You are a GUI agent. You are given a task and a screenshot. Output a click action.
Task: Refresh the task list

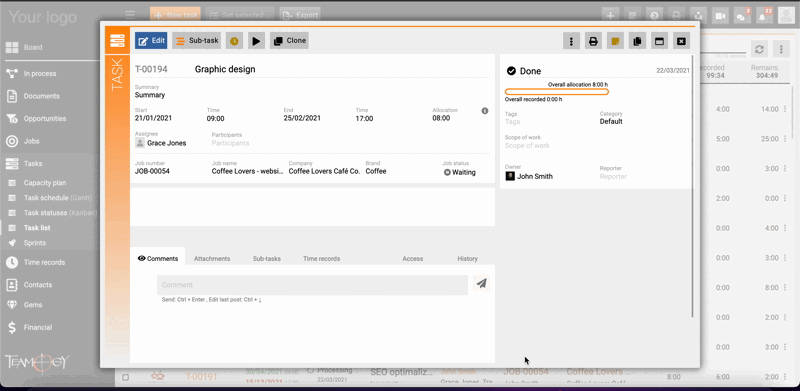coord(759,49)
